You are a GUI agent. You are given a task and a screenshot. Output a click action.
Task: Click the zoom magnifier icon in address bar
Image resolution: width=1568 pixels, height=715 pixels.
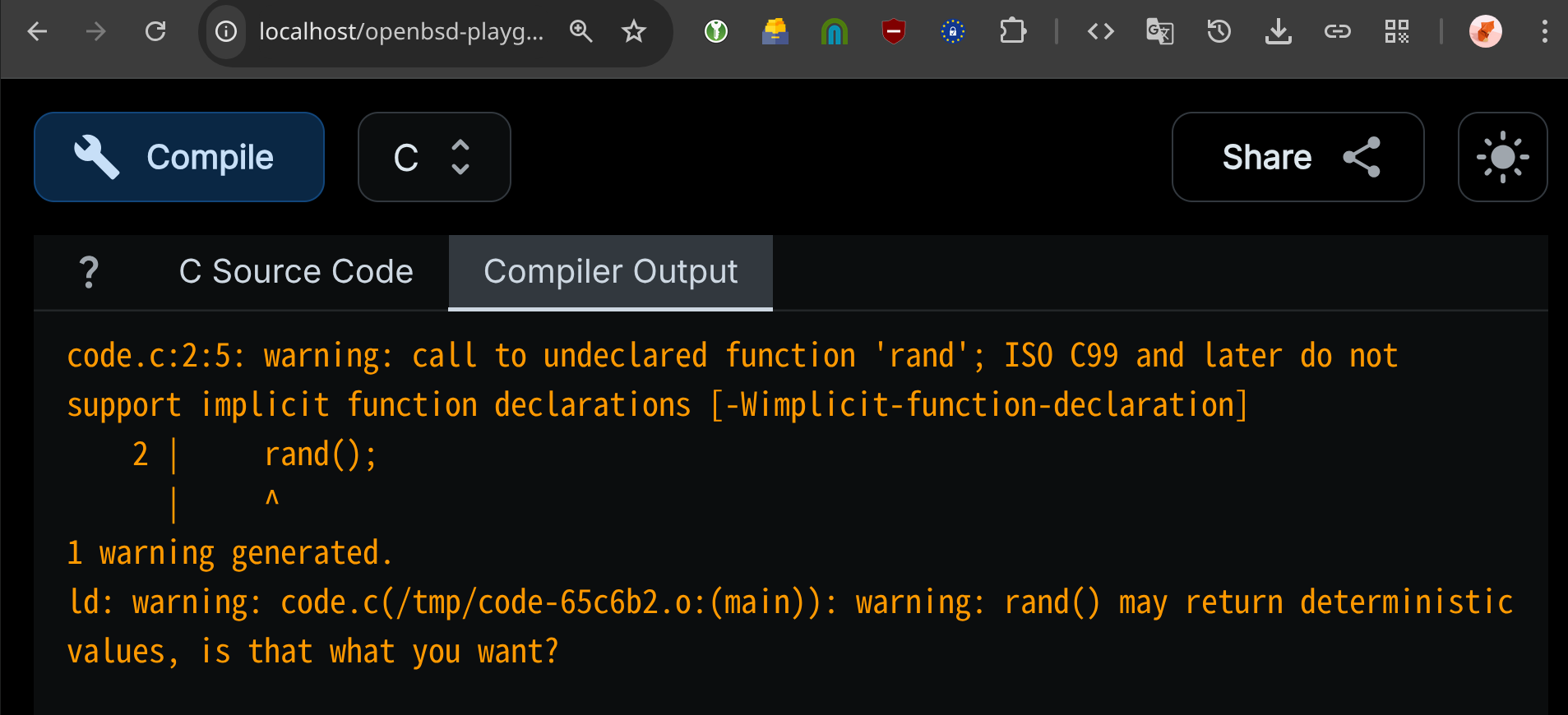click(581, 32)
